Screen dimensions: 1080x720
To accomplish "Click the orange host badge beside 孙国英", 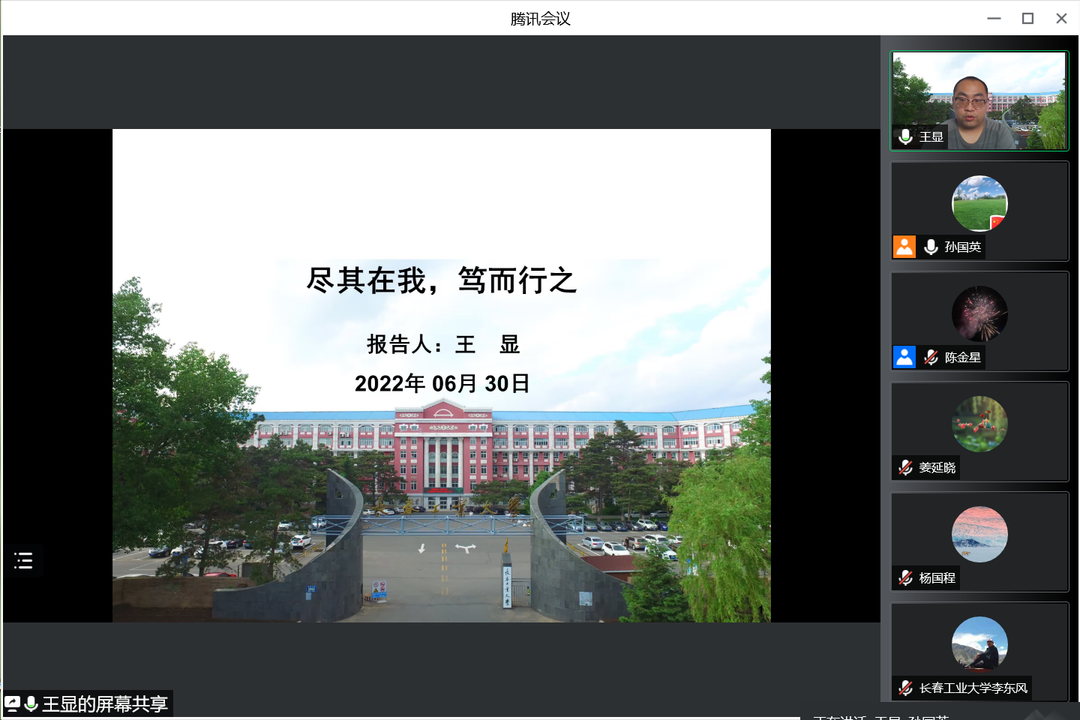I will click(904, 247).
